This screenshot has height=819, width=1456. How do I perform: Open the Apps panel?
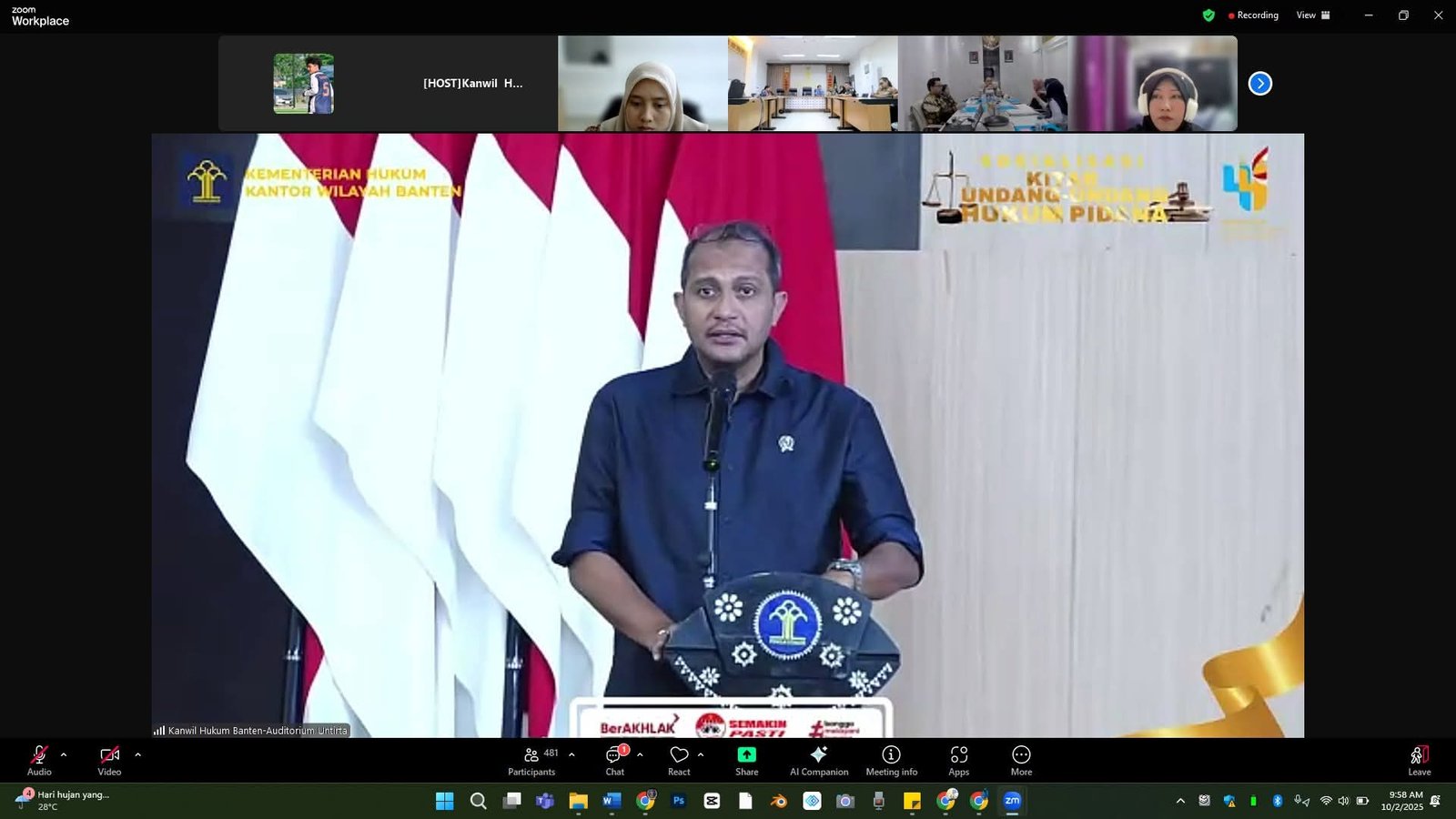click(x=958, y=761)
